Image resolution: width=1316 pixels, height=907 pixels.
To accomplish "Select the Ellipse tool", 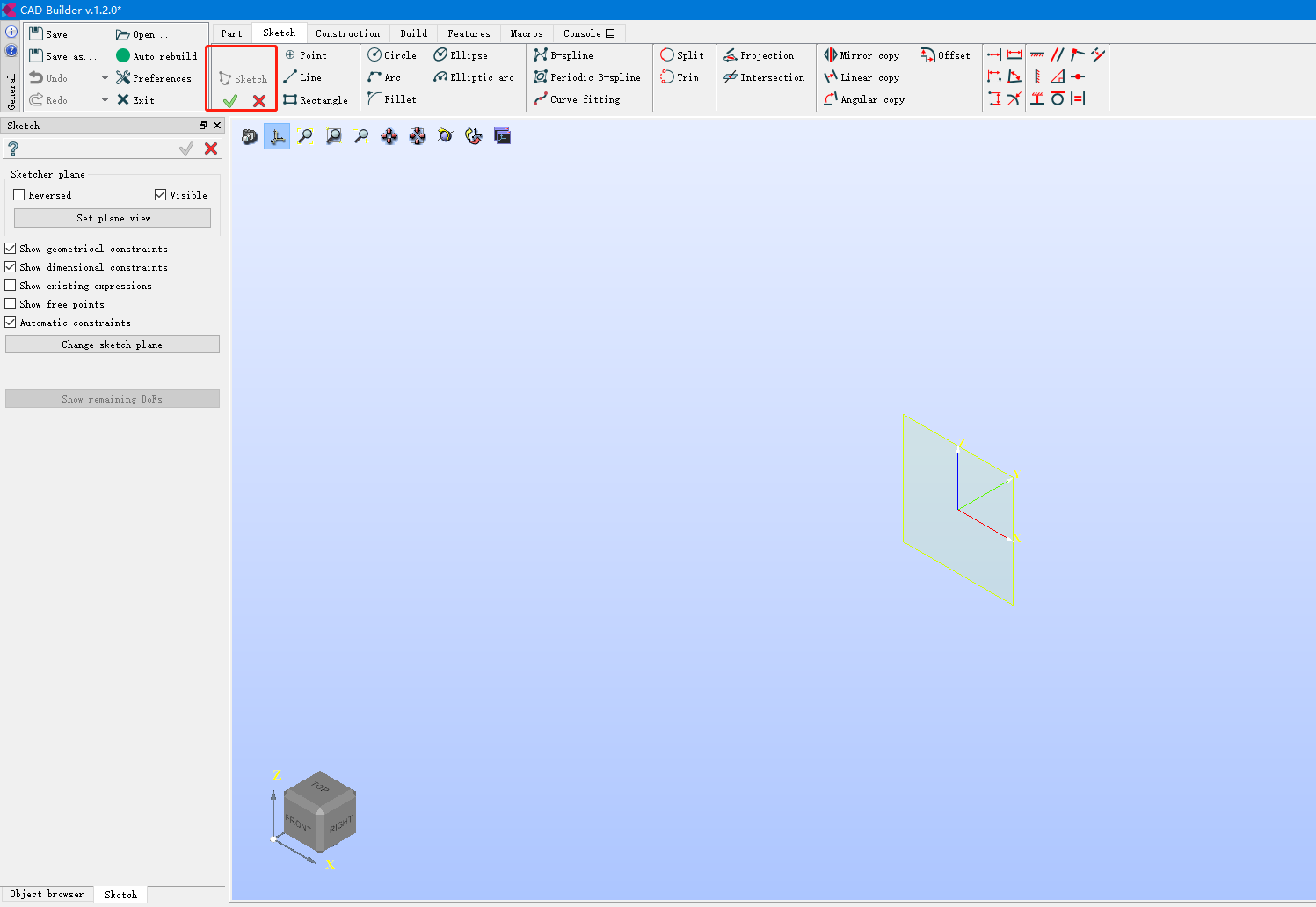I will coord(461,55).
